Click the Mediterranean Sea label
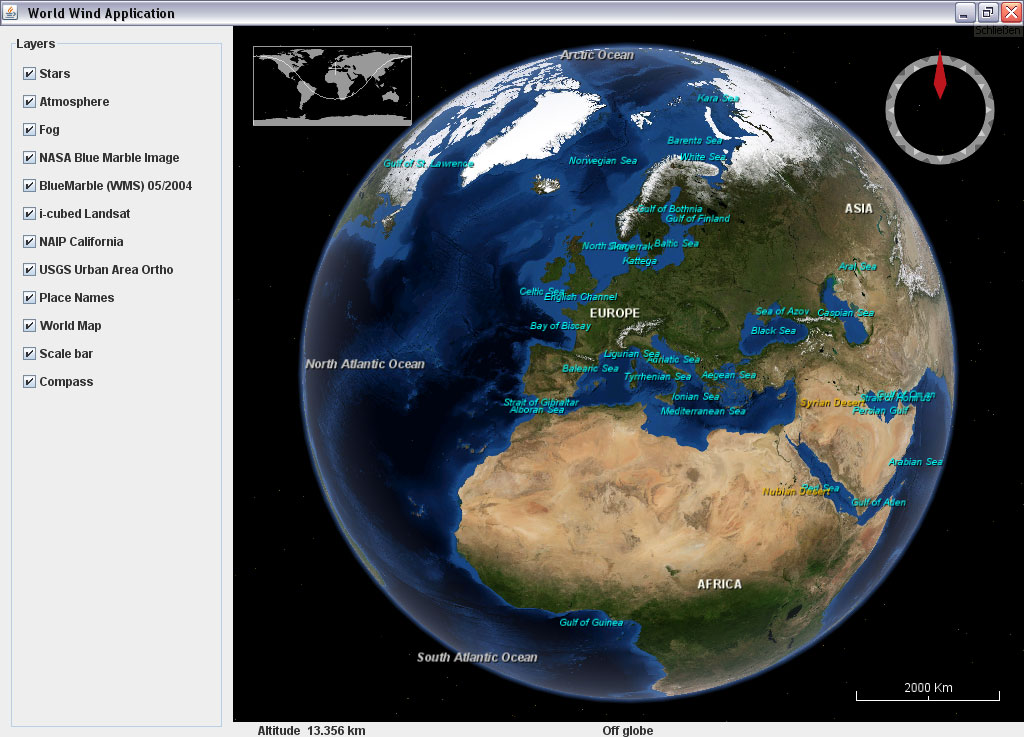The image size is (1024, 737). 703,411
